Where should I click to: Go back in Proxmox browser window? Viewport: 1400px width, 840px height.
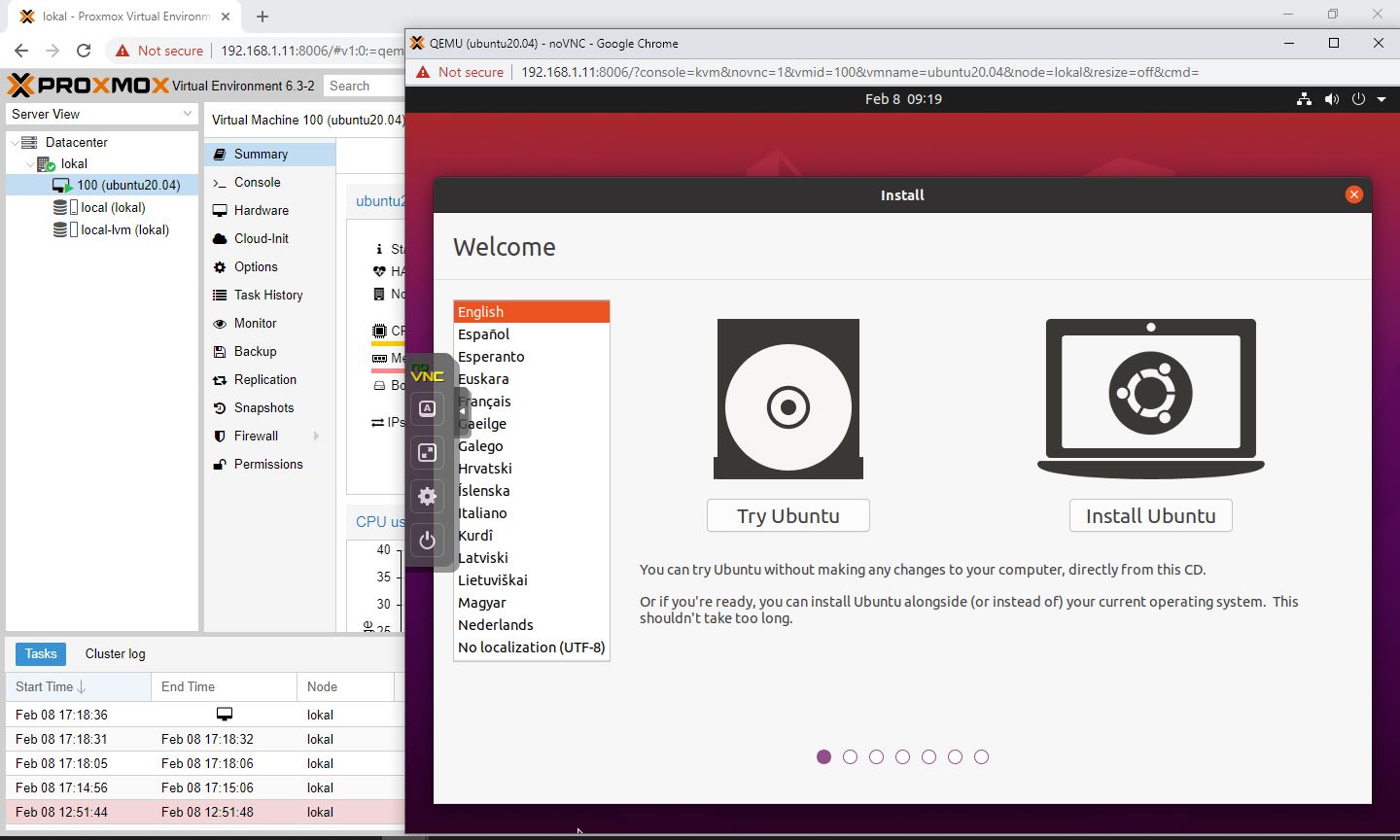(21, 51)
